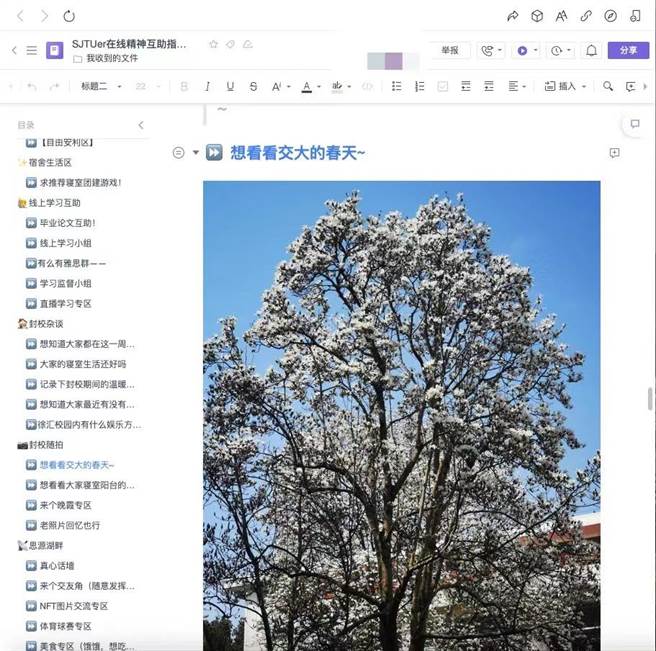
Task: Open text alignment dropdown
Action: [x=517, y=87]
